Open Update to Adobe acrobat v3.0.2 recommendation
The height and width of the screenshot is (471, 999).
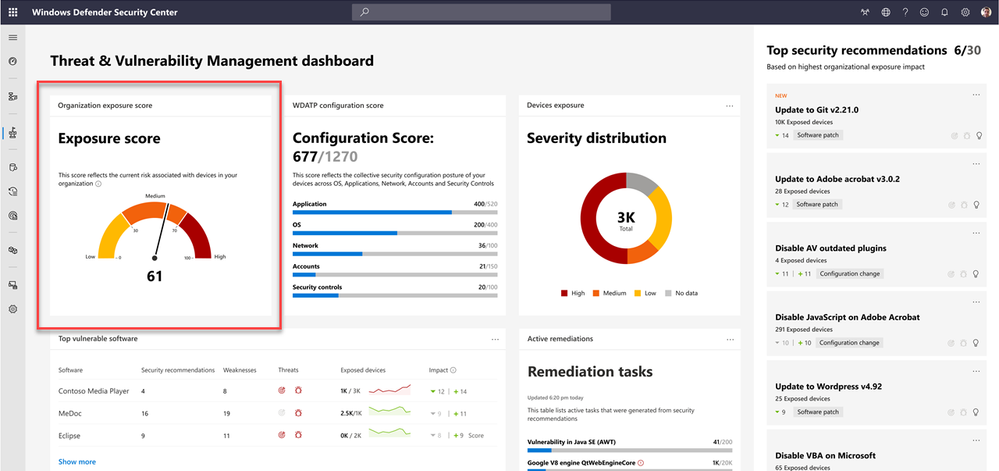click(837, 179)
